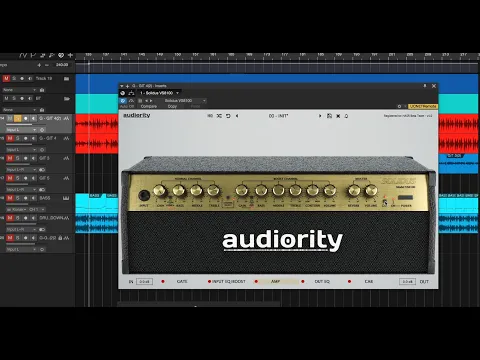Click the Auto: Off automation button
This screenshot has height=360, width=480.
pos(127,106)
